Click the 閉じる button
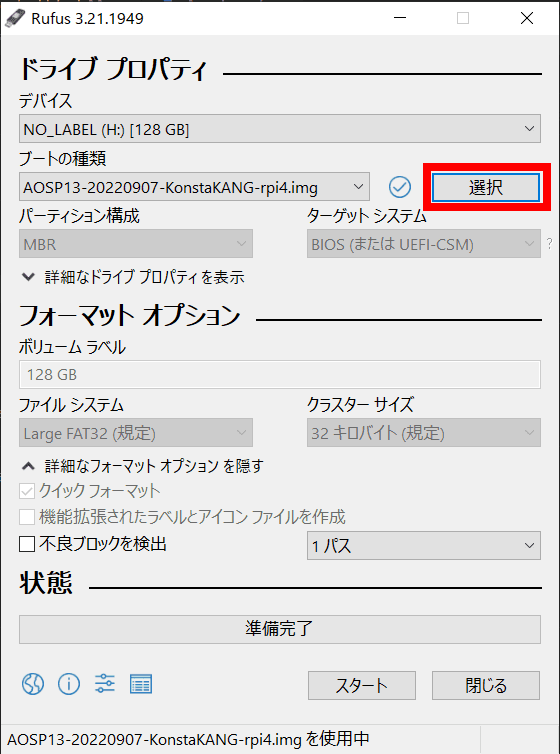Image resolution: width=560 pixels, height=754 pixels. [x=486, y=685]
